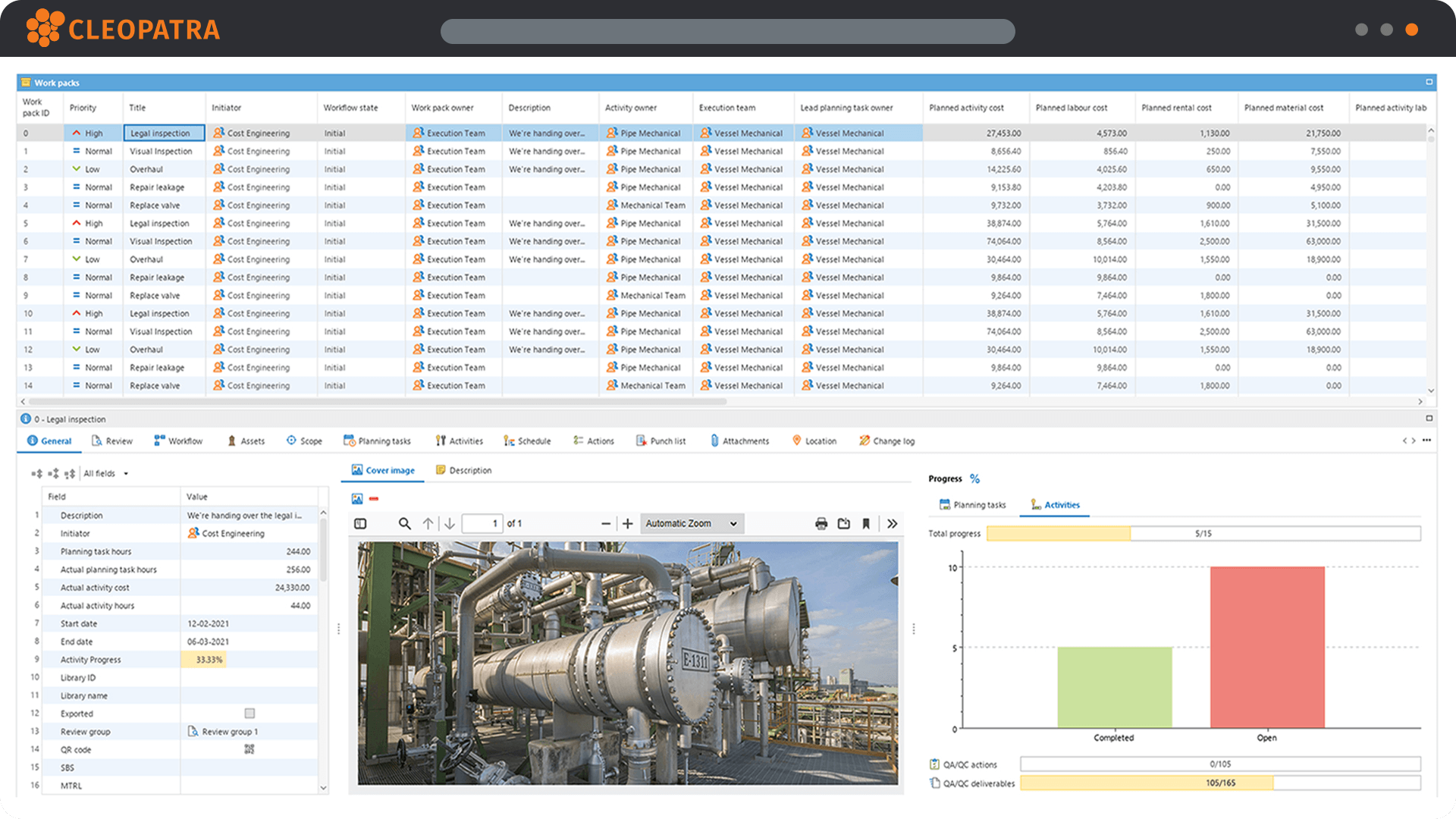Image resolution: width=1456 pixels, height=819 pixels.
Task: Click the second collapse-rows icon in the fields toolbar
Action: click(x=53, y=473)
